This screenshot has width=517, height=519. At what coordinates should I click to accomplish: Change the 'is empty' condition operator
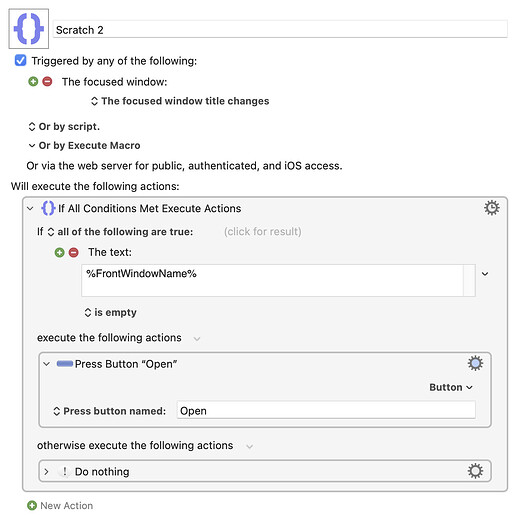click(x=111, y=312)
